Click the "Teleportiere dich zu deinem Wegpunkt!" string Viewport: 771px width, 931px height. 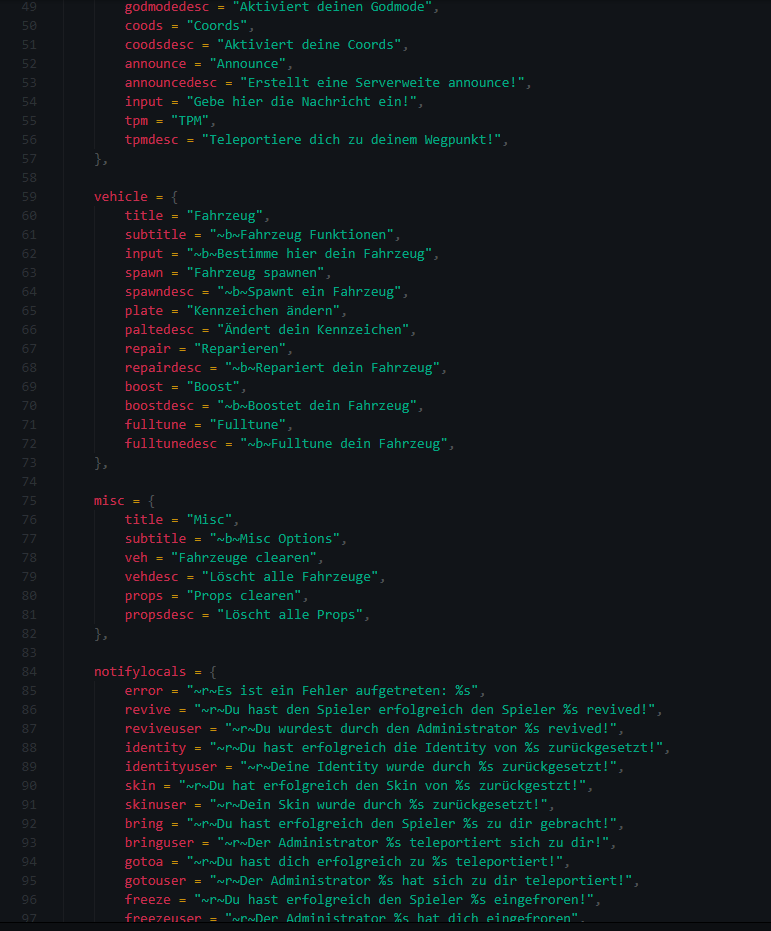351,140
